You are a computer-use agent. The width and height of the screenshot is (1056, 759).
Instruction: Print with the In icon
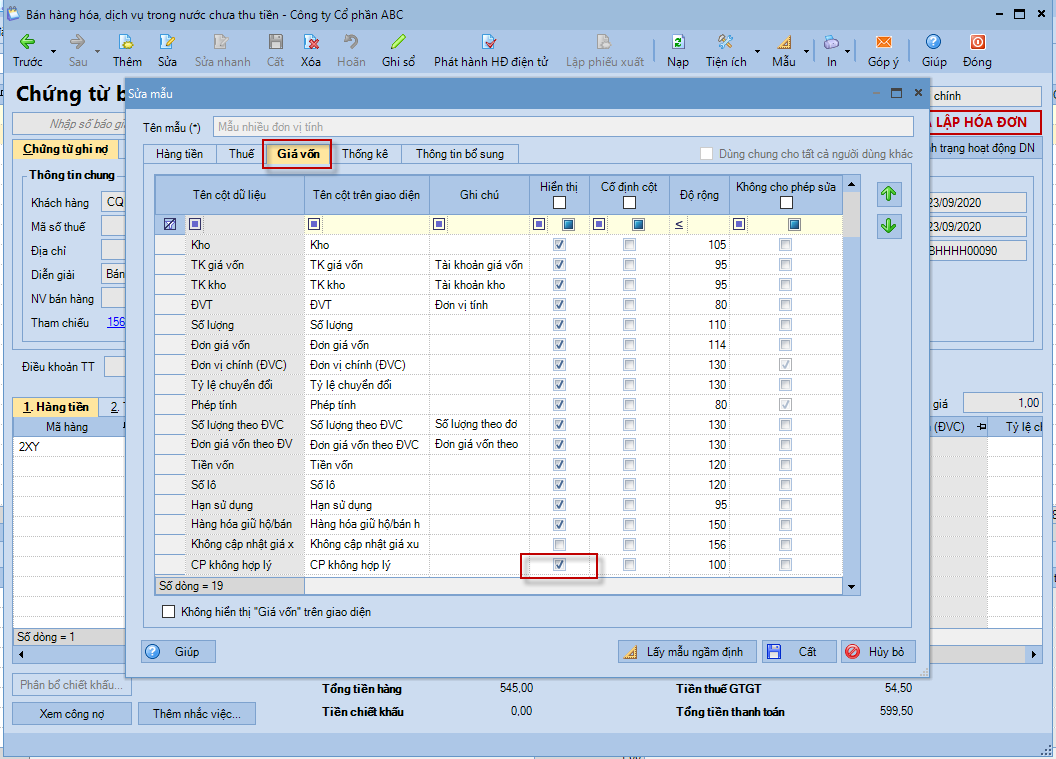click(x=832, y=42)
